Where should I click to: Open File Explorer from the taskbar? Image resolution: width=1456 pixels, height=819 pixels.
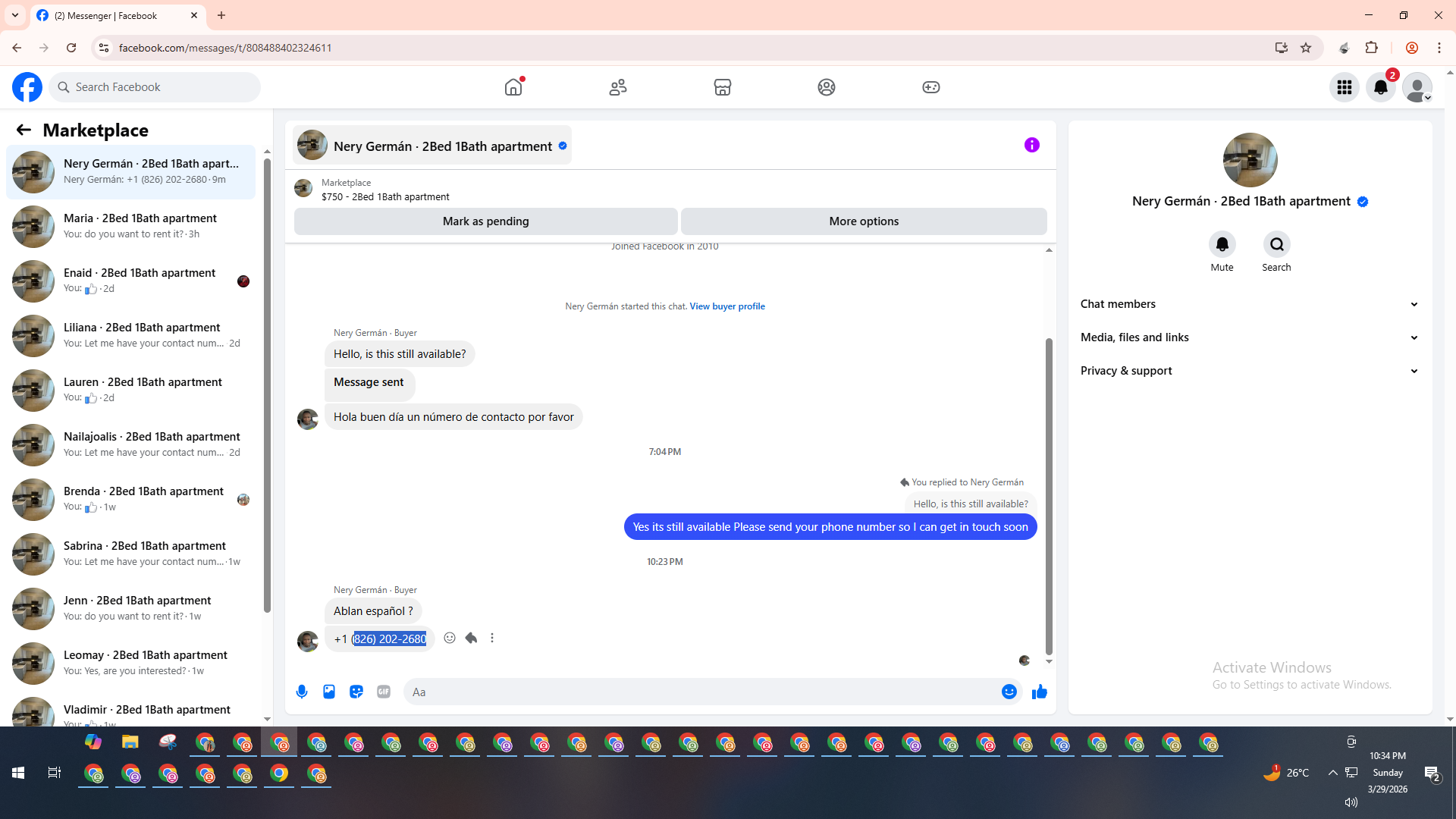pos(130,742)
